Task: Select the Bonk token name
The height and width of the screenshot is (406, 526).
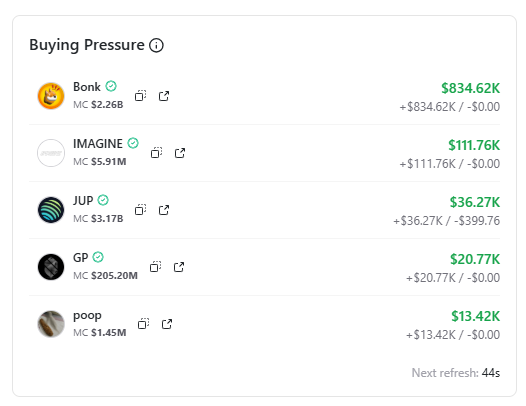Action: click(x=87, y=87)
